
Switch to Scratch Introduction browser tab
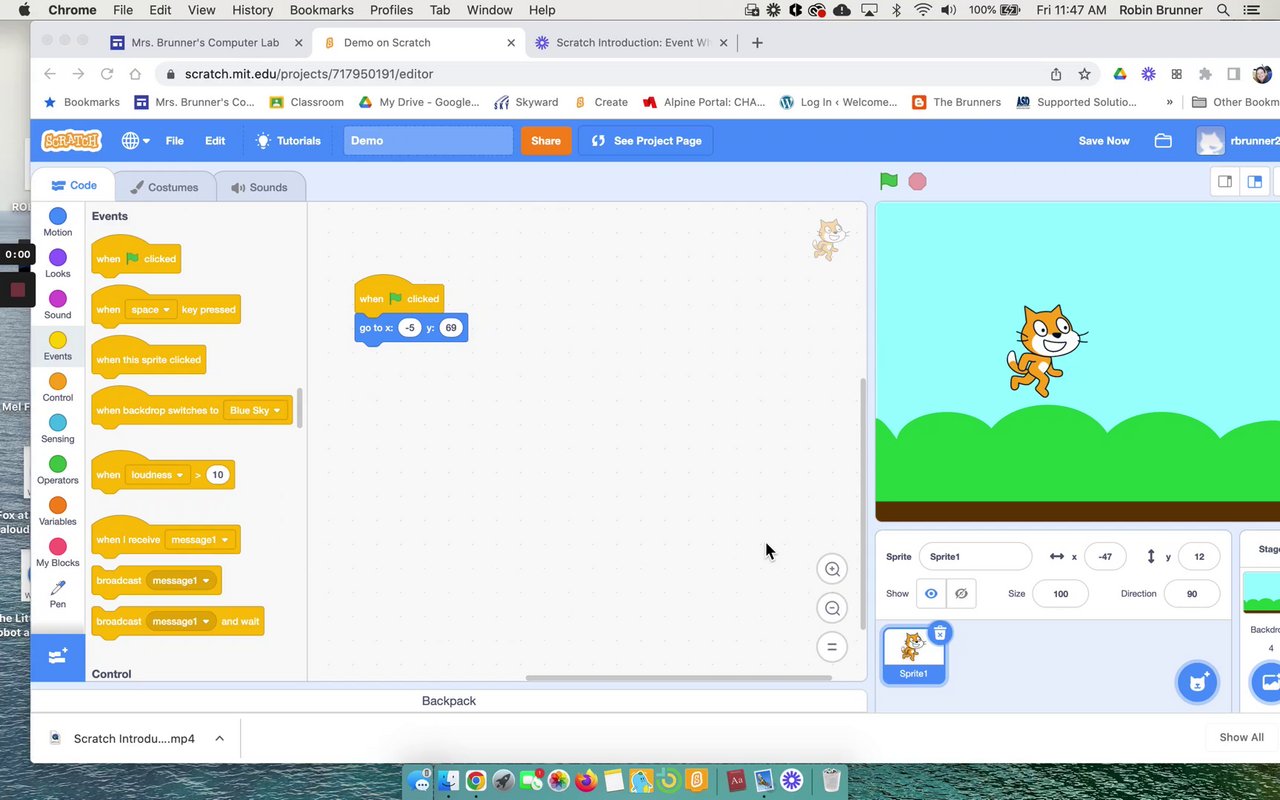click(x=631, y=43)
